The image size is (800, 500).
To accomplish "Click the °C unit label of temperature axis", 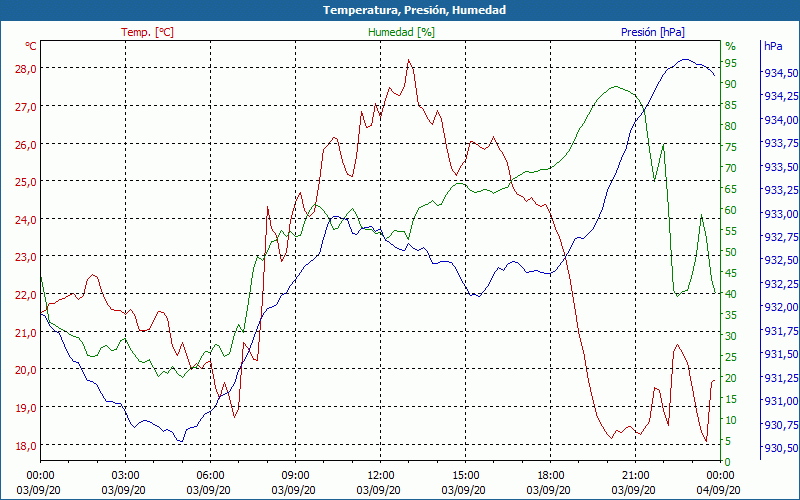I will [x=31, y=46].
